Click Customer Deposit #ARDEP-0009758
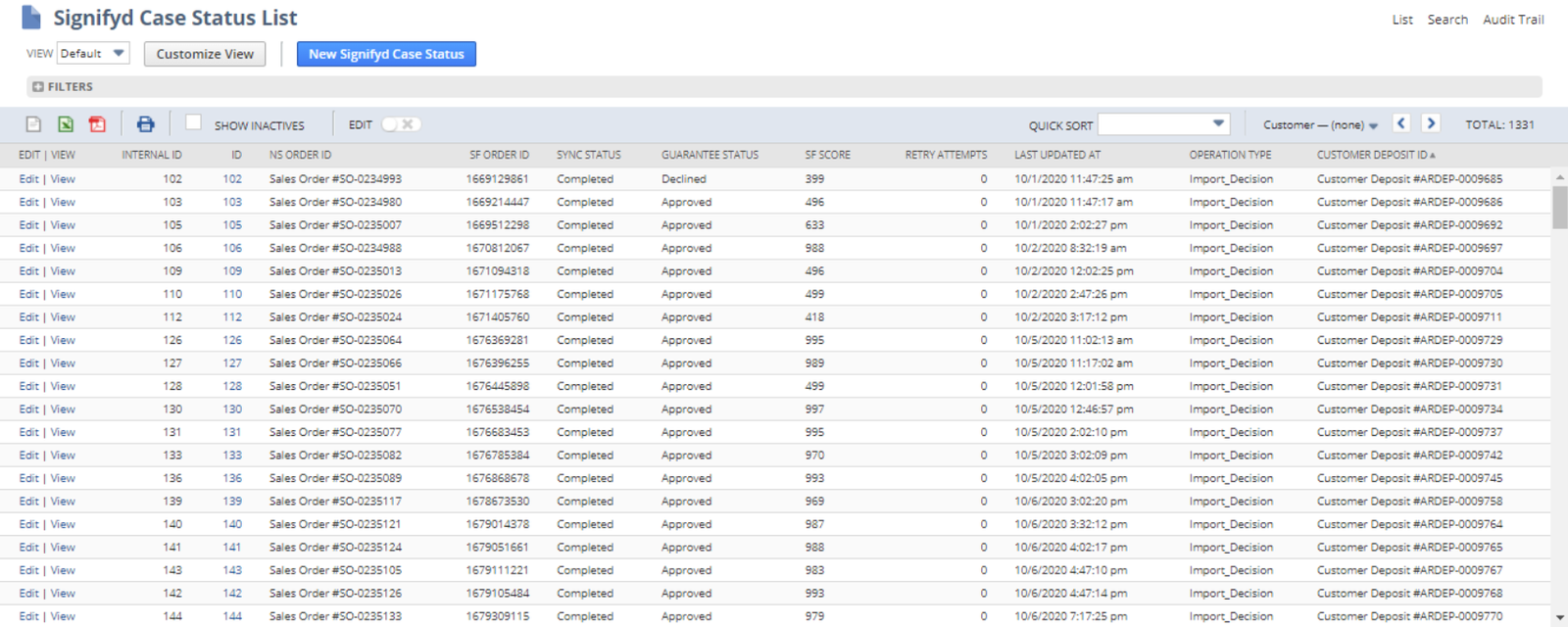This screenshot has height=627, width=1568. click(1409, 502)
